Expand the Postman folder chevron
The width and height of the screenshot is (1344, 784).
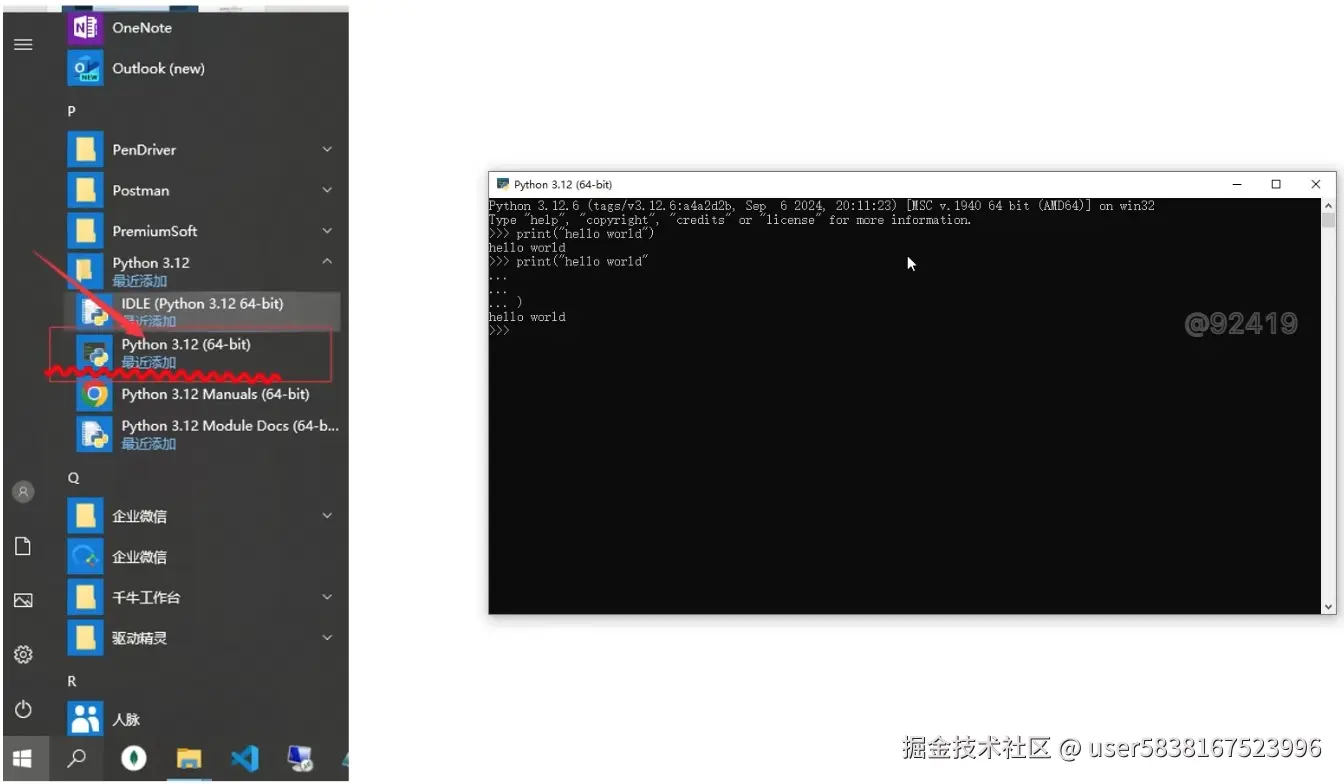coord(327,190)
